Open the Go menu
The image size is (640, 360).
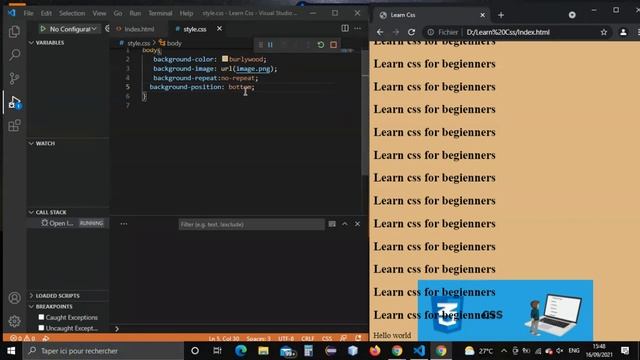(x=118, y=13)
